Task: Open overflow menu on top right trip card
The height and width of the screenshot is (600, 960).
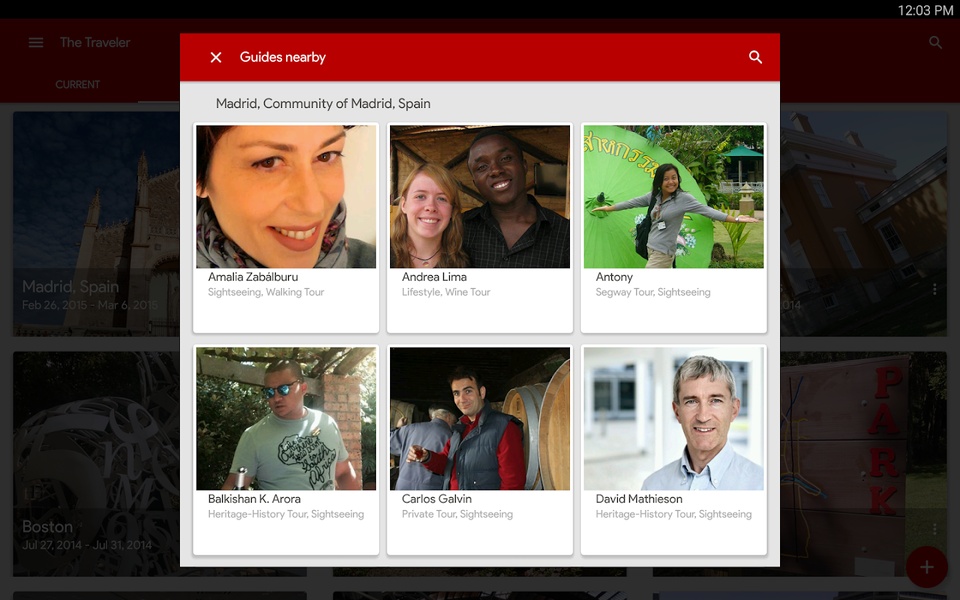Action: coord(934,289)
